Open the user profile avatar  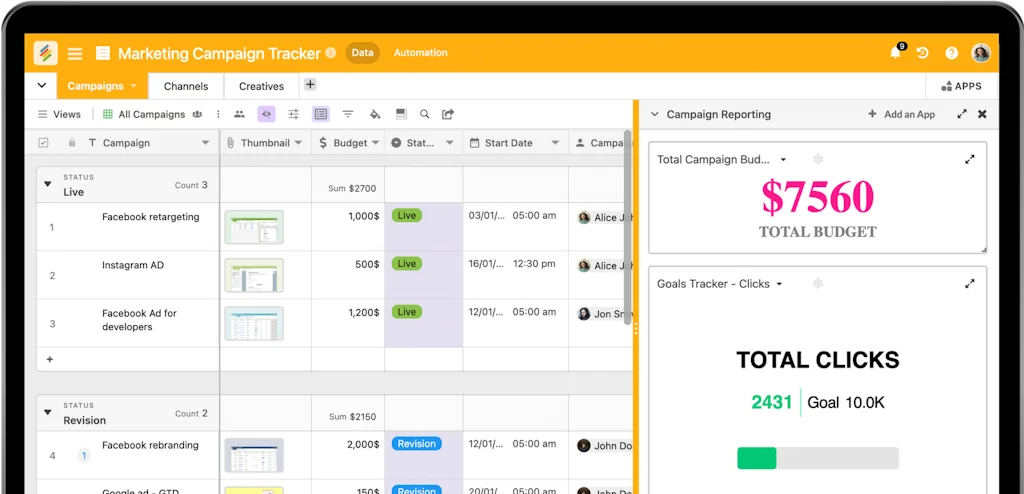tap(981, 53)
